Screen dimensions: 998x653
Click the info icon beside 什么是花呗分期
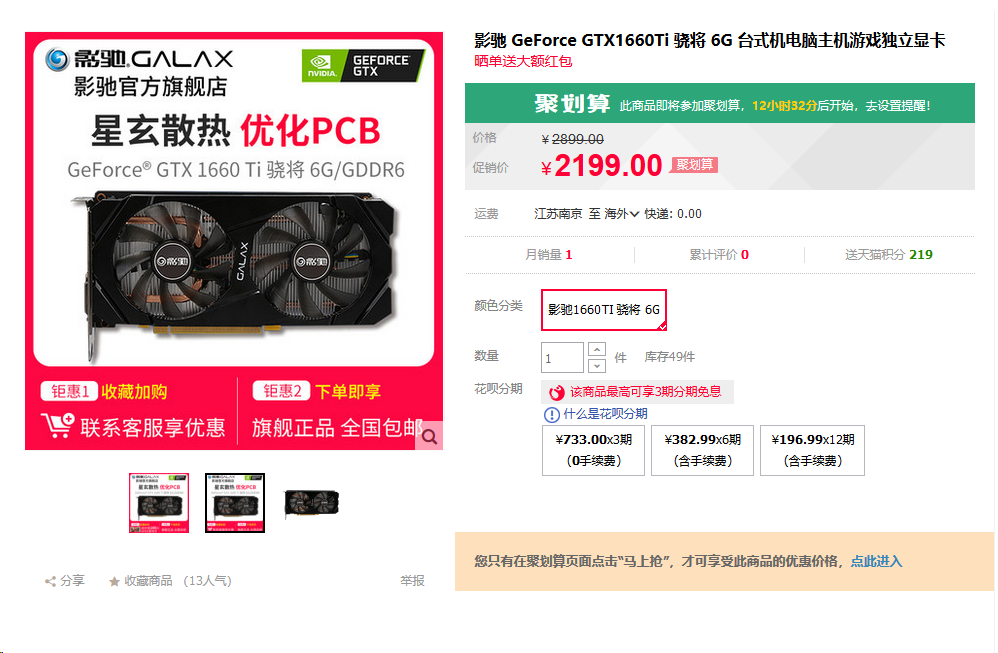551,415
